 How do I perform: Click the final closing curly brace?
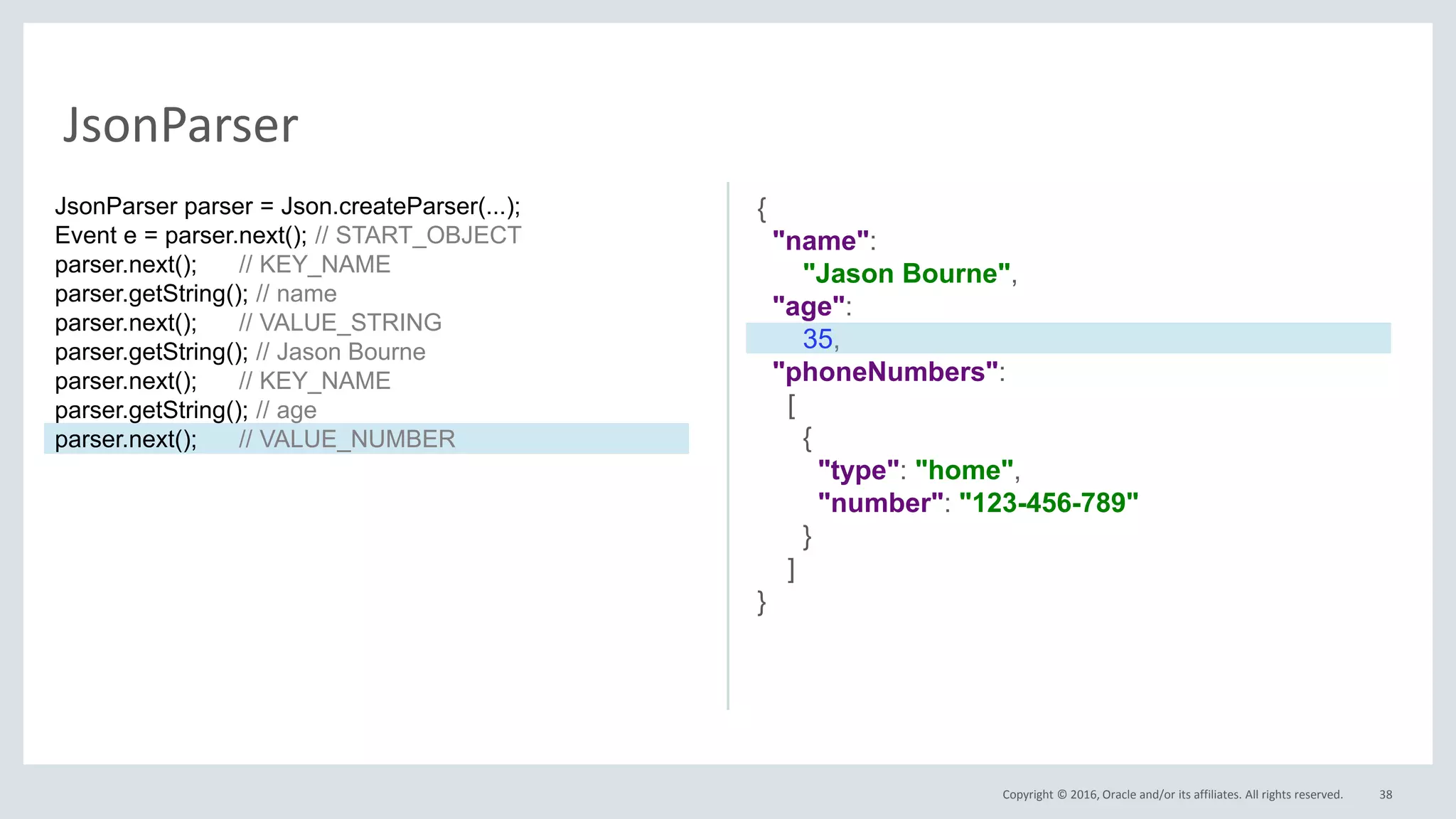point(761,602)
